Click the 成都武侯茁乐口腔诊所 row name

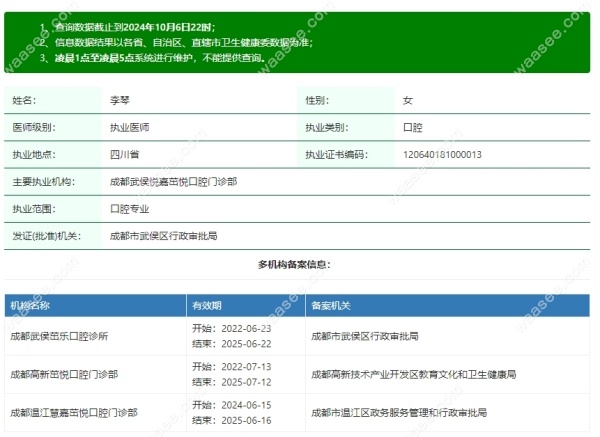pyautogui.click(x=59, y=336)
